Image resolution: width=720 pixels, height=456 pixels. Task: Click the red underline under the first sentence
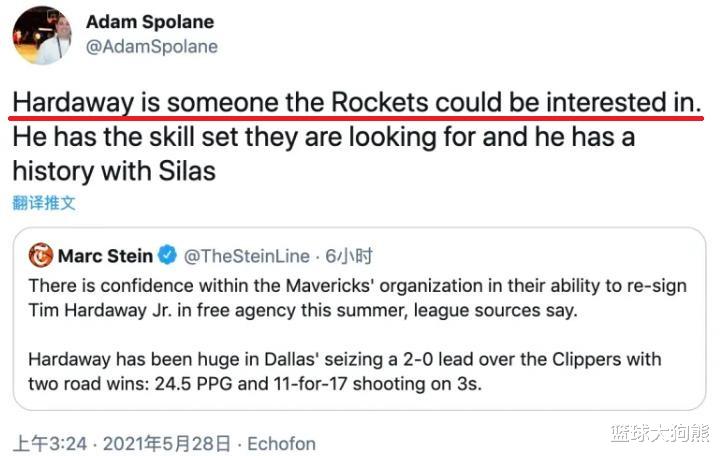356,118
